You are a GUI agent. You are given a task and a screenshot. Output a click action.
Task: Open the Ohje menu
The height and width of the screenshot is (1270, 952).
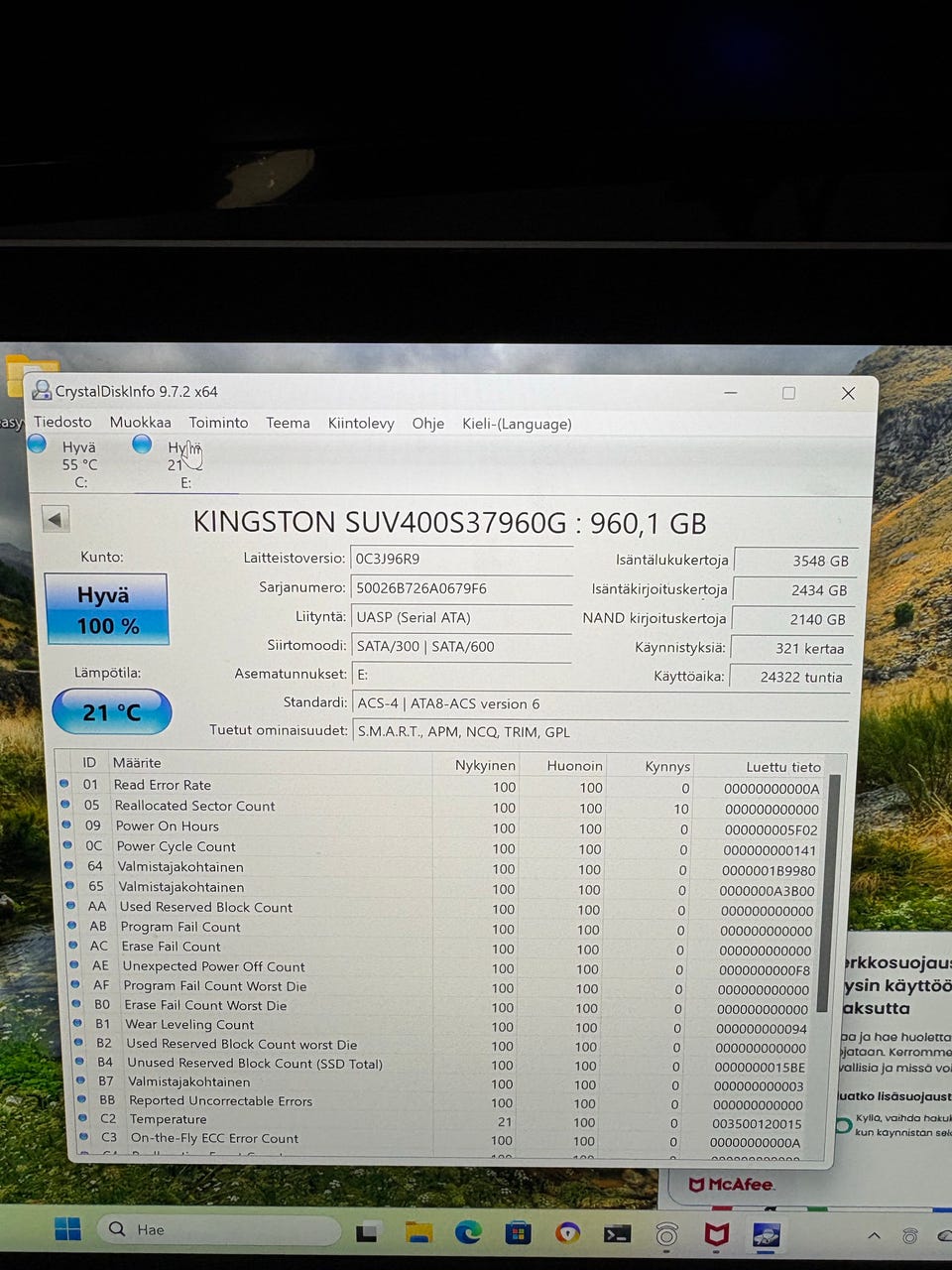click(427, 423)
